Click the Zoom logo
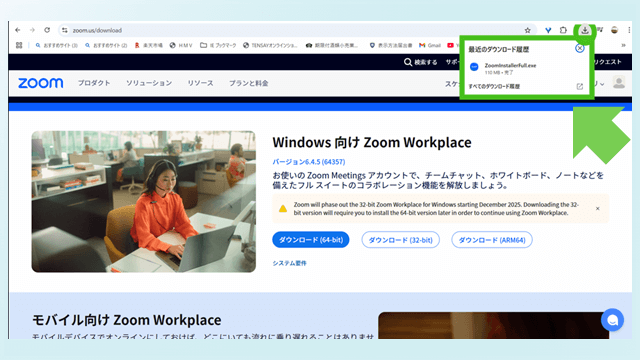640x360 pixels. (40, 83)
